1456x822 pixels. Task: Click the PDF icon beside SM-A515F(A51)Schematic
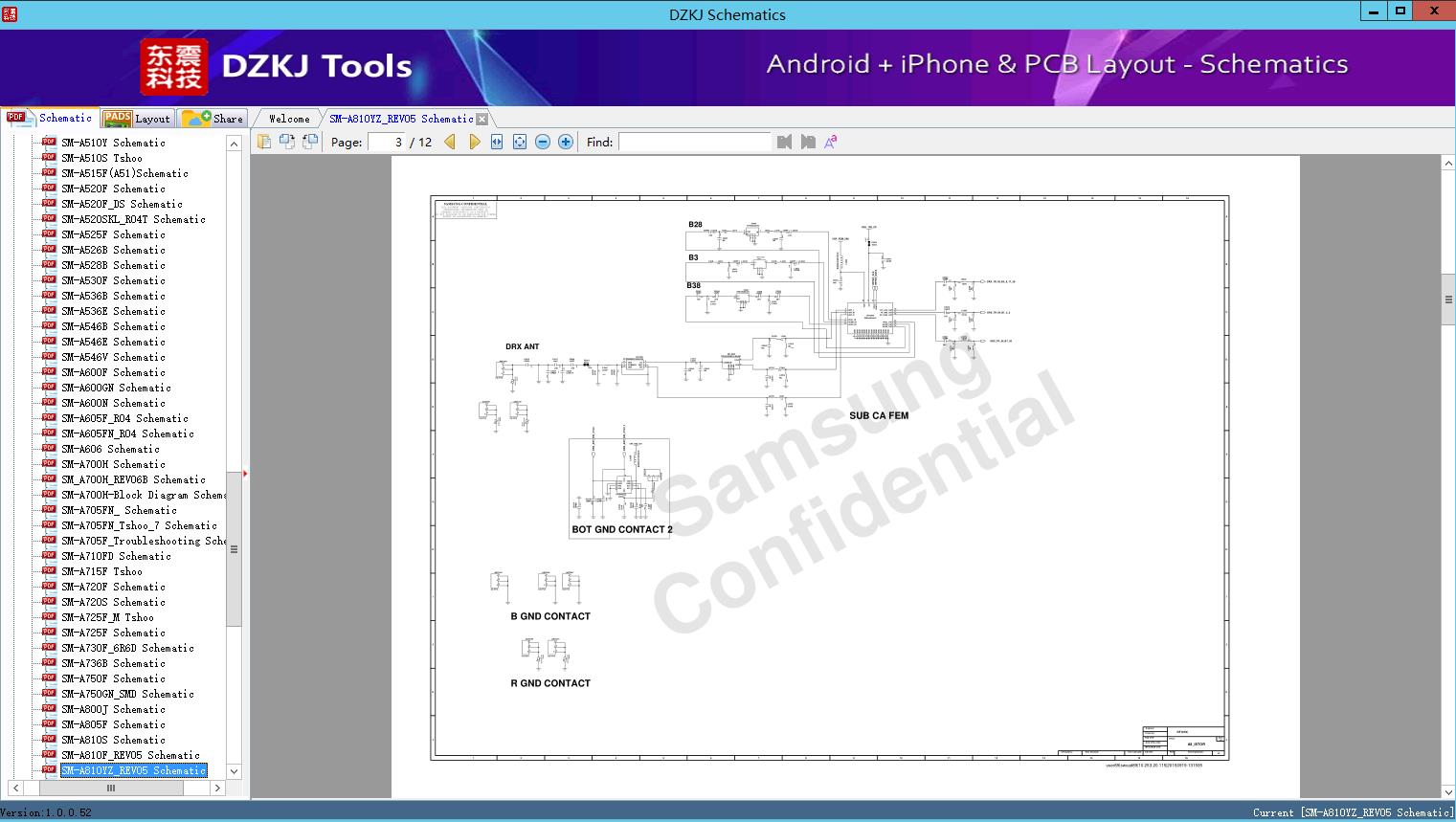point(49,172)
